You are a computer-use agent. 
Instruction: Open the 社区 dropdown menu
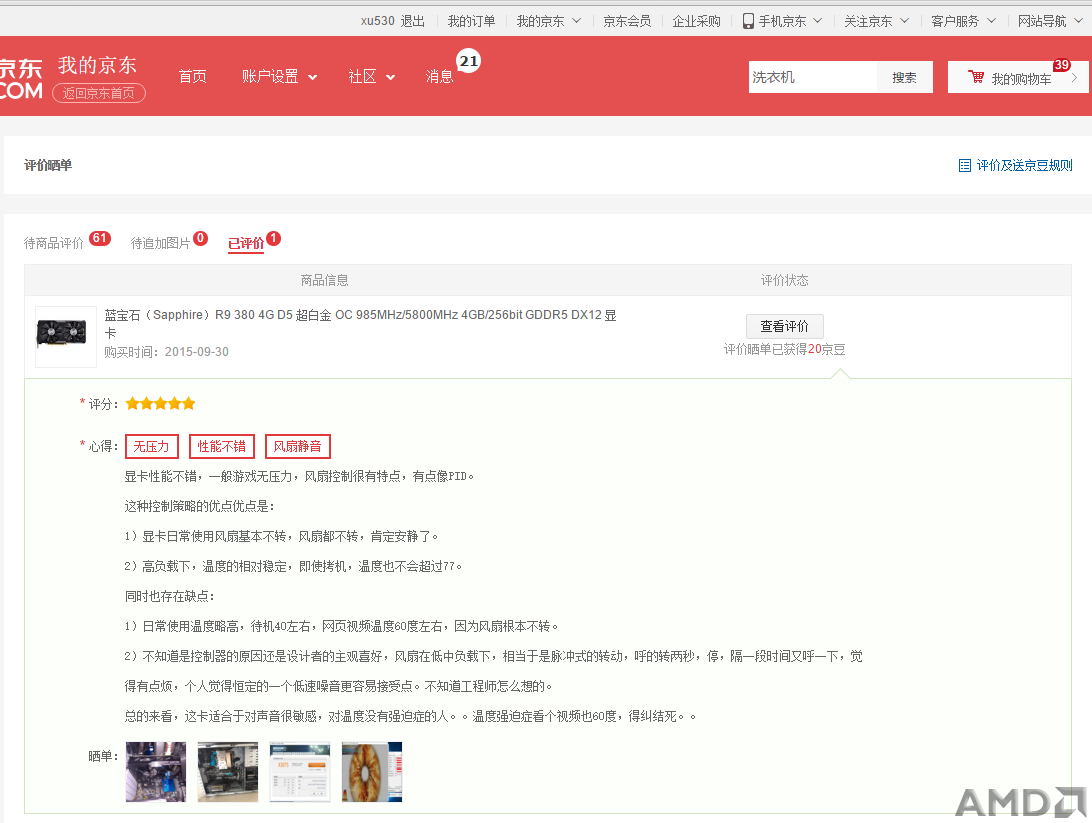371,77
